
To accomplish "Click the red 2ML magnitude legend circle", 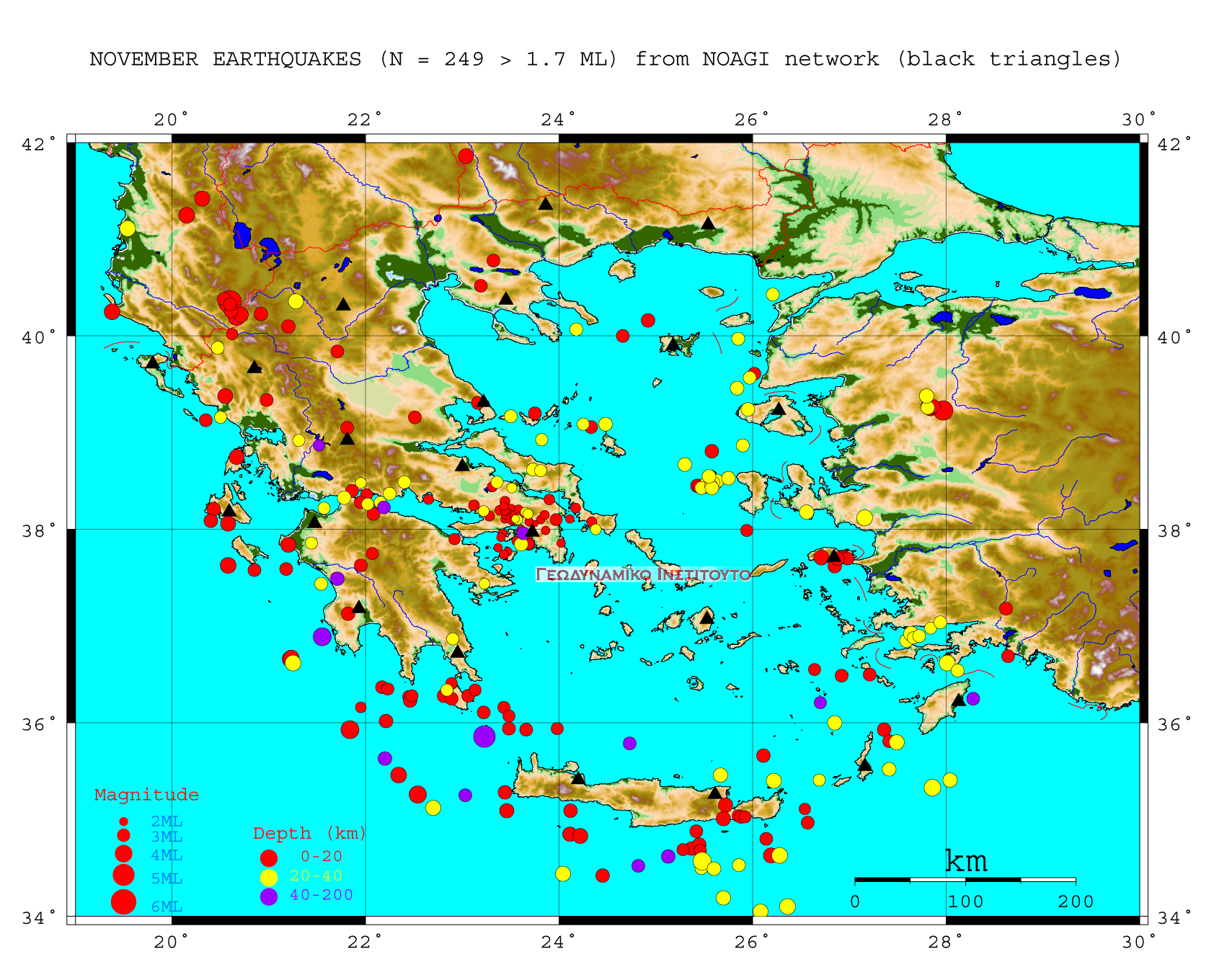I will tap(123, 821).
